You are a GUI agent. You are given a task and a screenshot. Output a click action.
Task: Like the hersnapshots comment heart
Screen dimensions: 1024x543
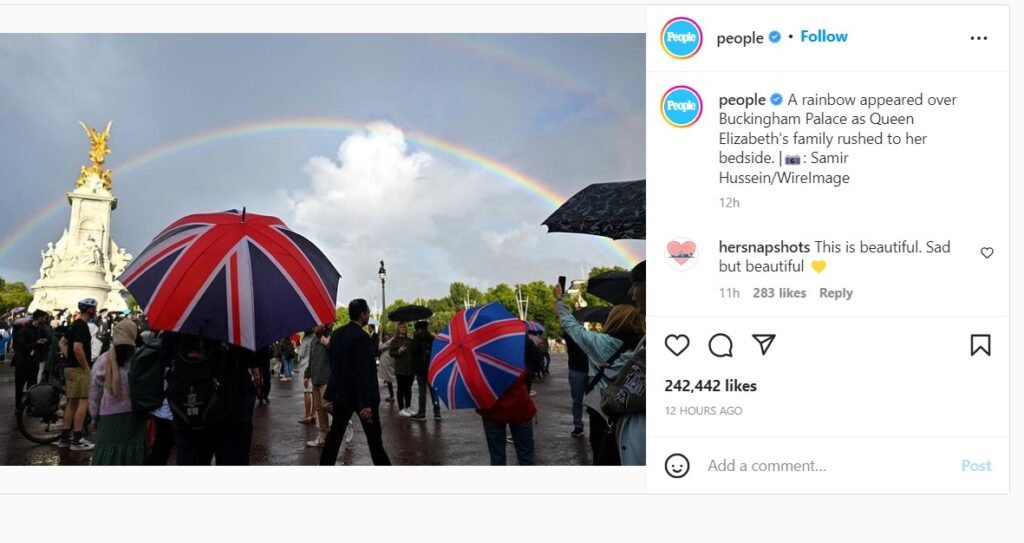tap(987, 253)
